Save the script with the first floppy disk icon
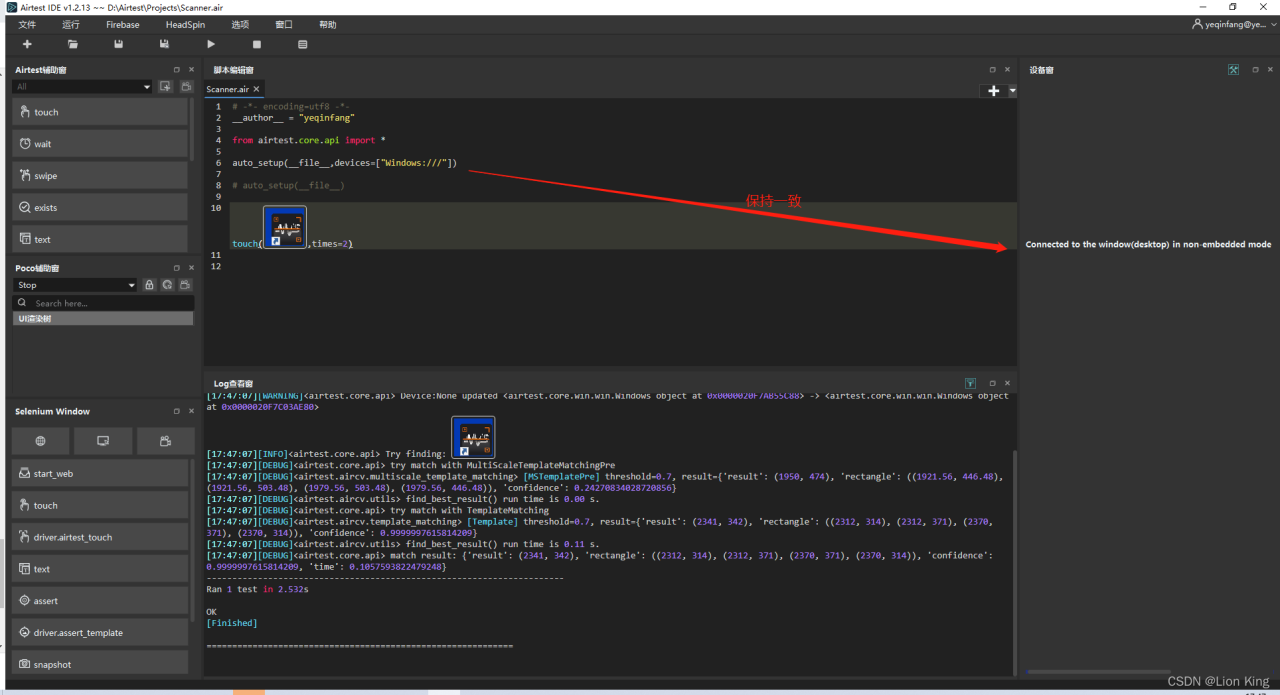1280x695 pixels. 119,44
